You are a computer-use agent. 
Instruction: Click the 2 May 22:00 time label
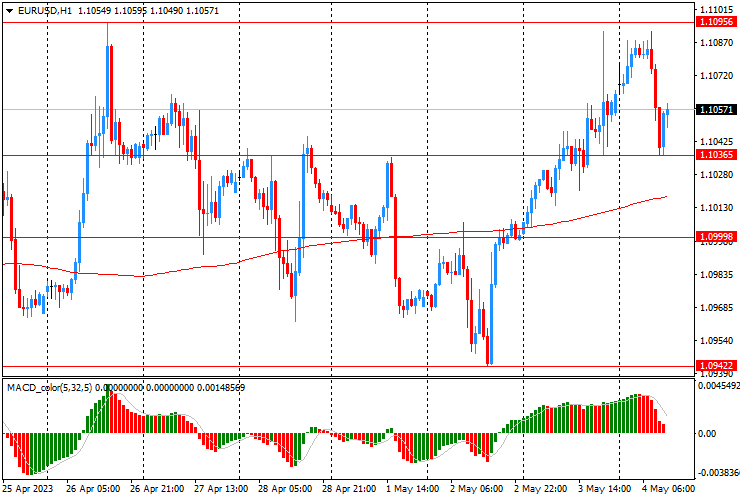point(541,489)
